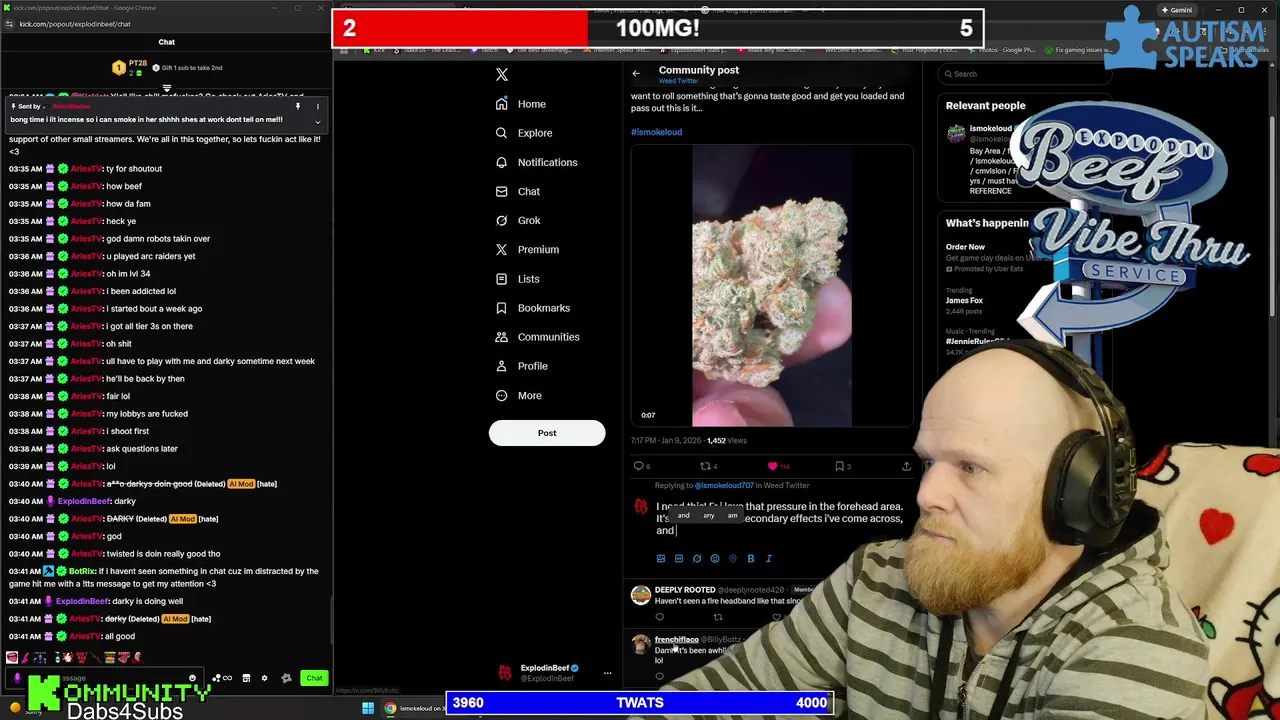Toggle bookmark icon on the post

[x=840, y=466]
